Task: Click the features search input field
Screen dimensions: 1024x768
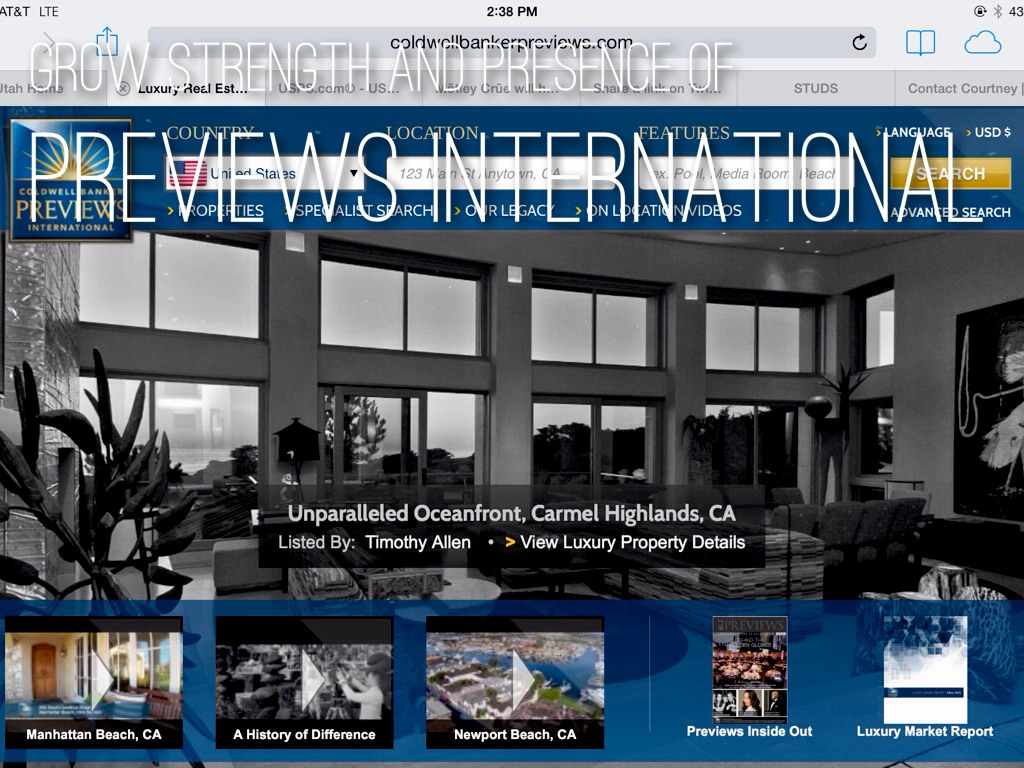Action: click(738, 174)
